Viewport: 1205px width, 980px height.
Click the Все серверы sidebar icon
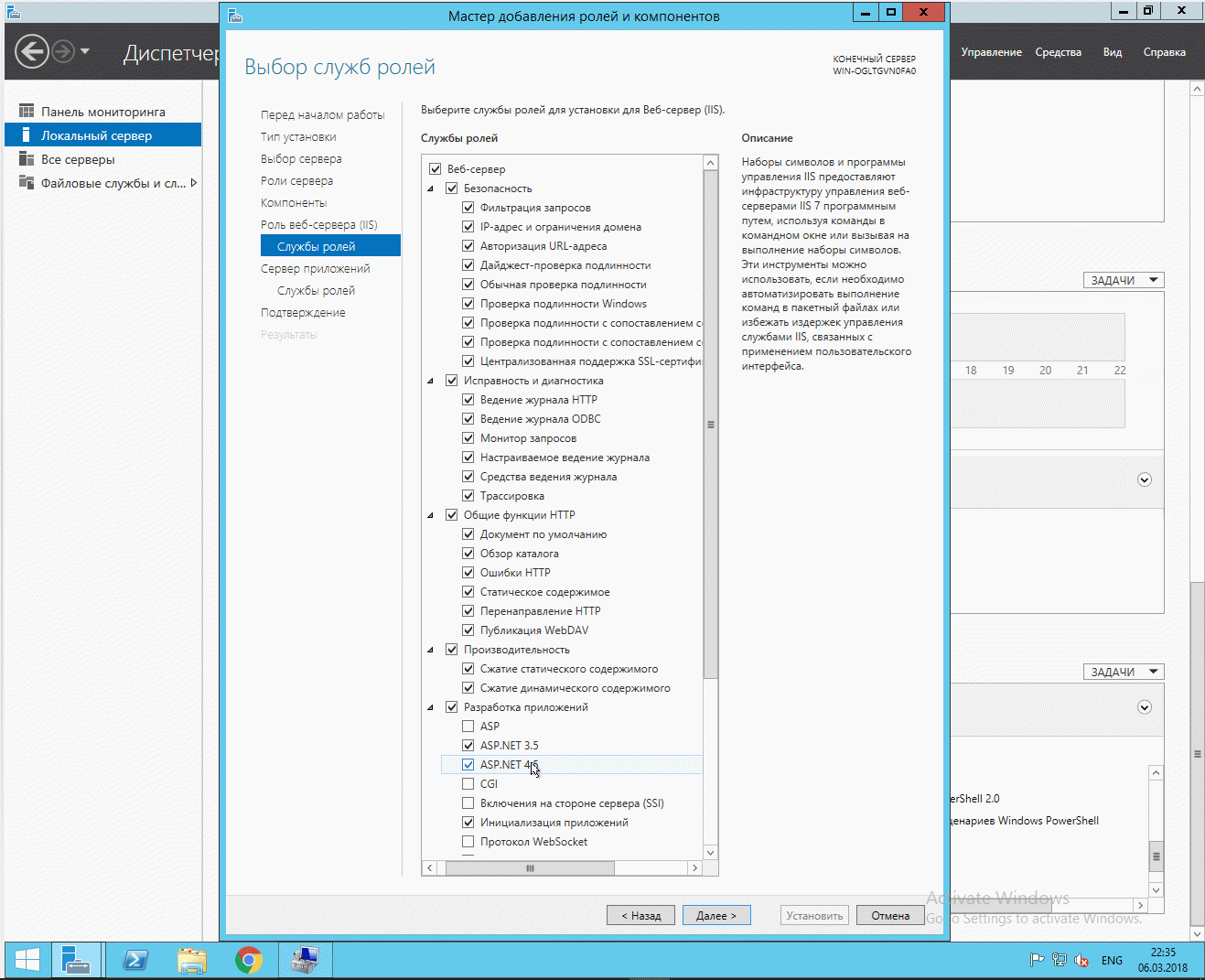click(27, 159)
